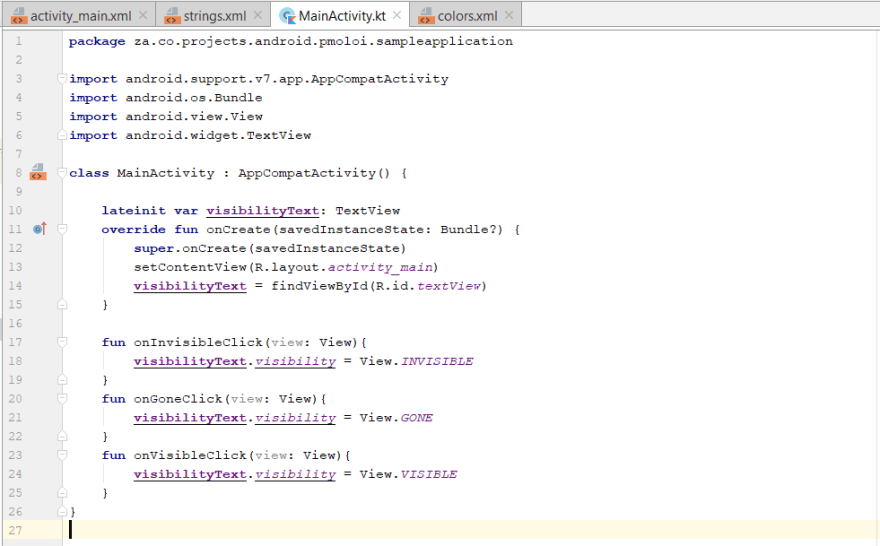Screen dimensions: 880x546
Task: Click the override gutter icon on line 11
Action: pyautogui.click(x=40, y=229)
